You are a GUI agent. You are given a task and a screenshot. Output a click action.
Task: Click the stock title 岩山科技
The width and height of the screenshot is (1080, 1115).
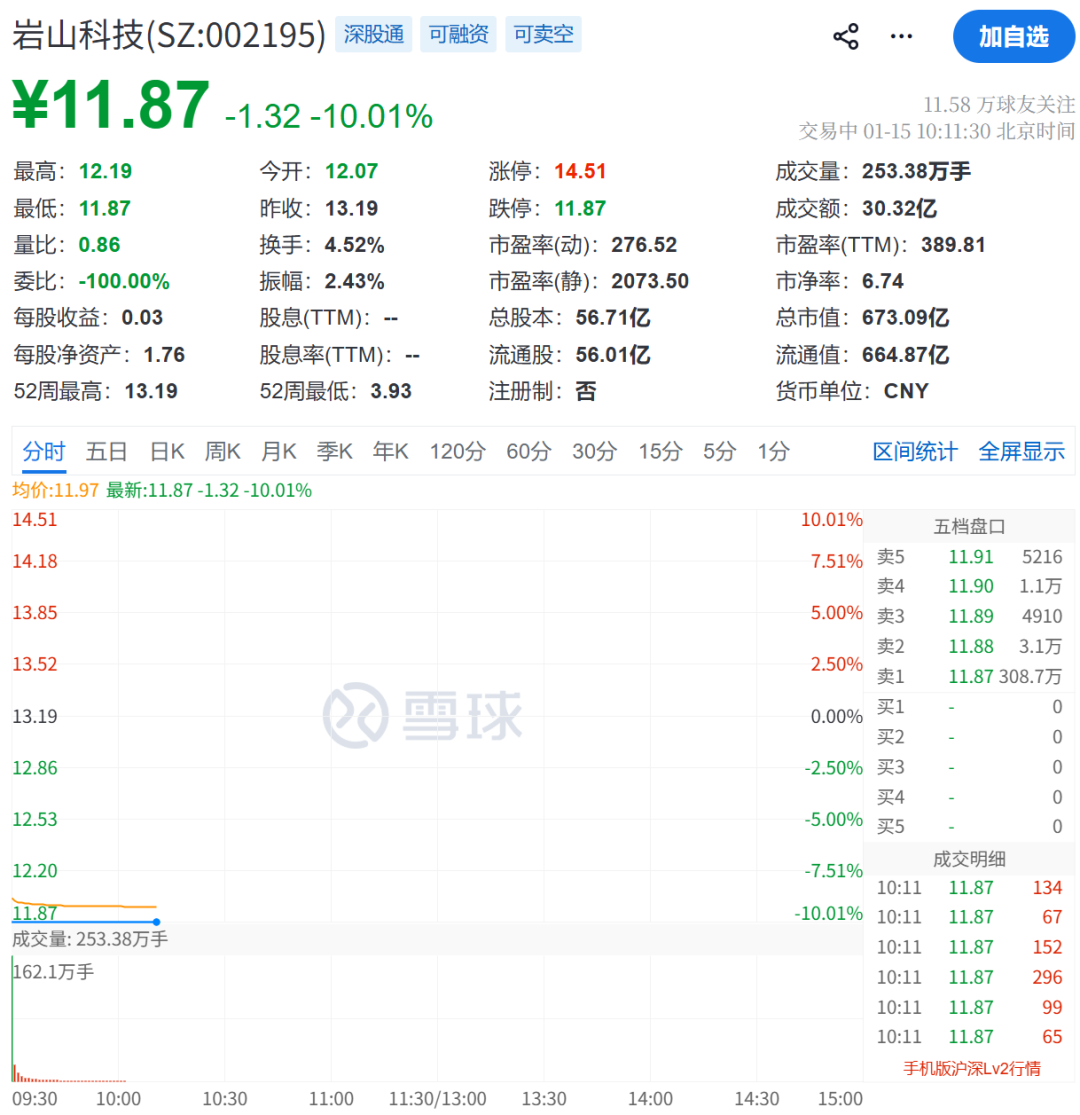coord(75,33)
